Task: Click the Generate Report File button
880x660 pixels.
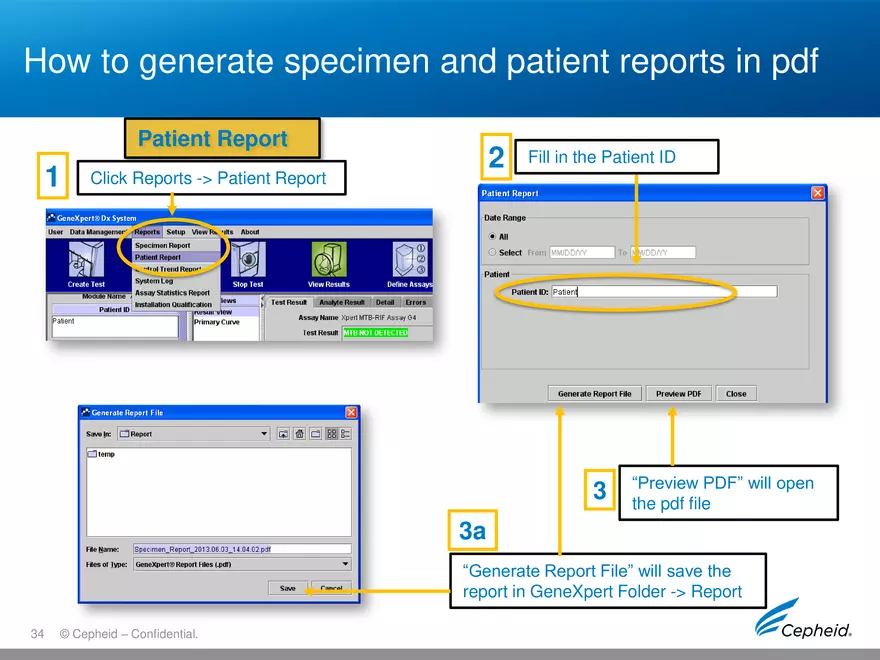Action: (x=595, y=393)
